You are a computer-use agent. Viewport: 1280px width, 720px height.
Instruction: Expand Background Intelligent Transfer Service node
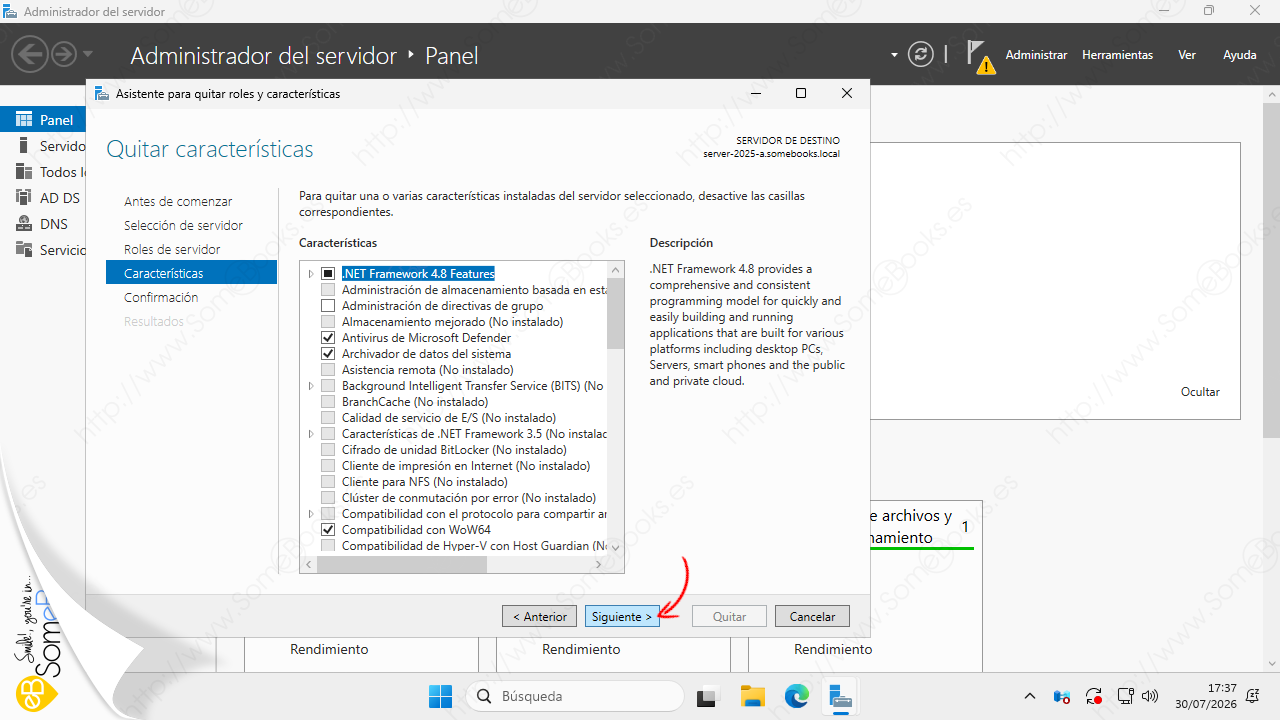click(310, 386)
